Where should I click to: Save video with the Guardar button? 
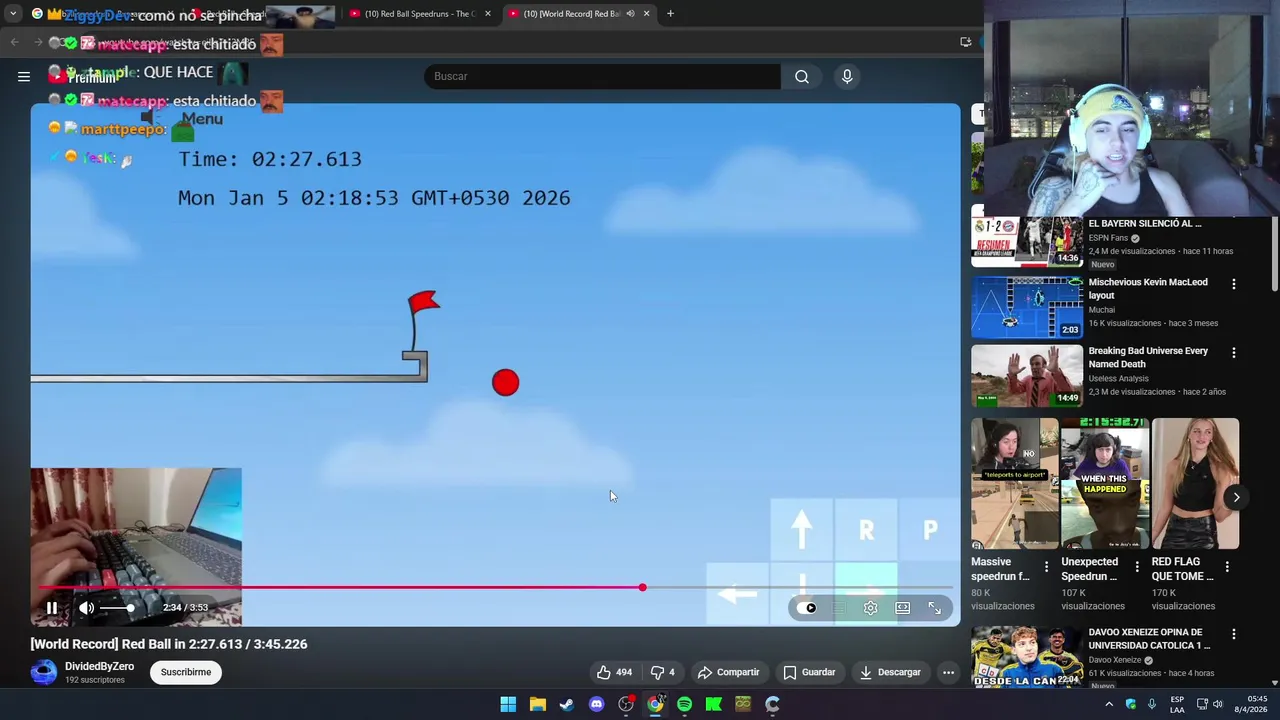coord(809,672)
